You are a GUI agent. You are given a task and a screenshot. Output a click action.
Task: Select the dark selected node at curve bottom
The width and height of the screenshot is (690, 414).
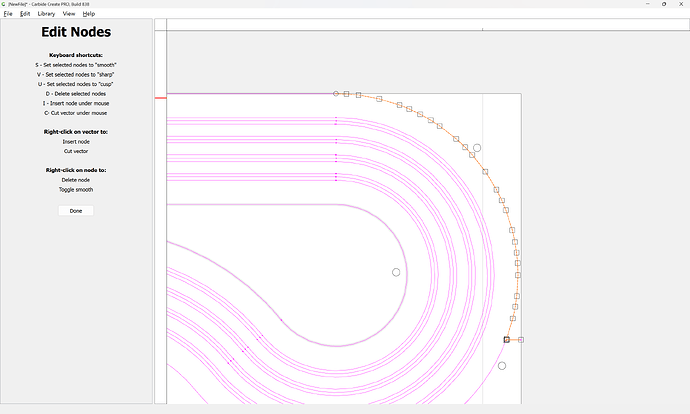[507, 340]
